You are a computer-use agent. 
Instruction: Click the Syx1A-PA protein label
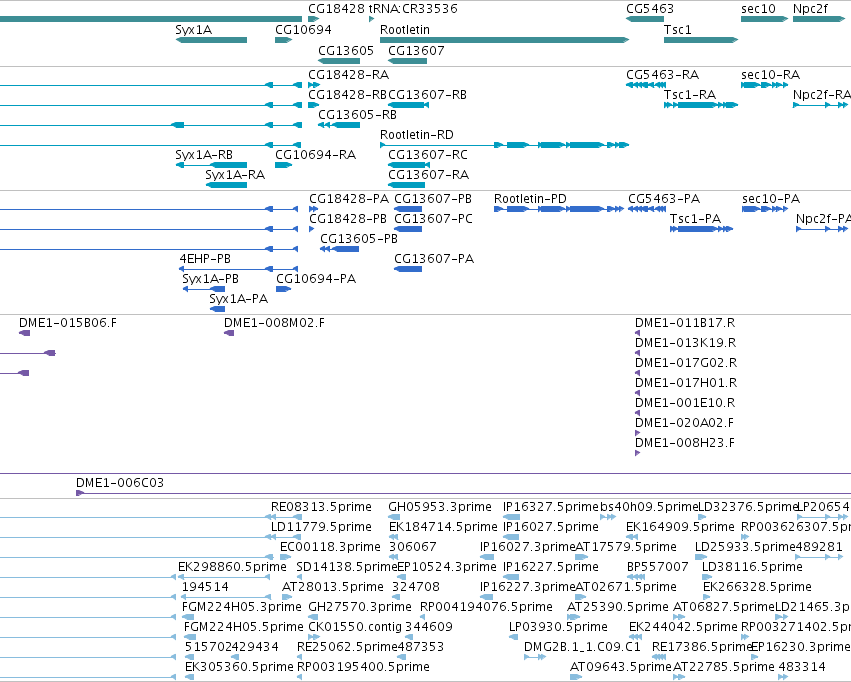239,299
